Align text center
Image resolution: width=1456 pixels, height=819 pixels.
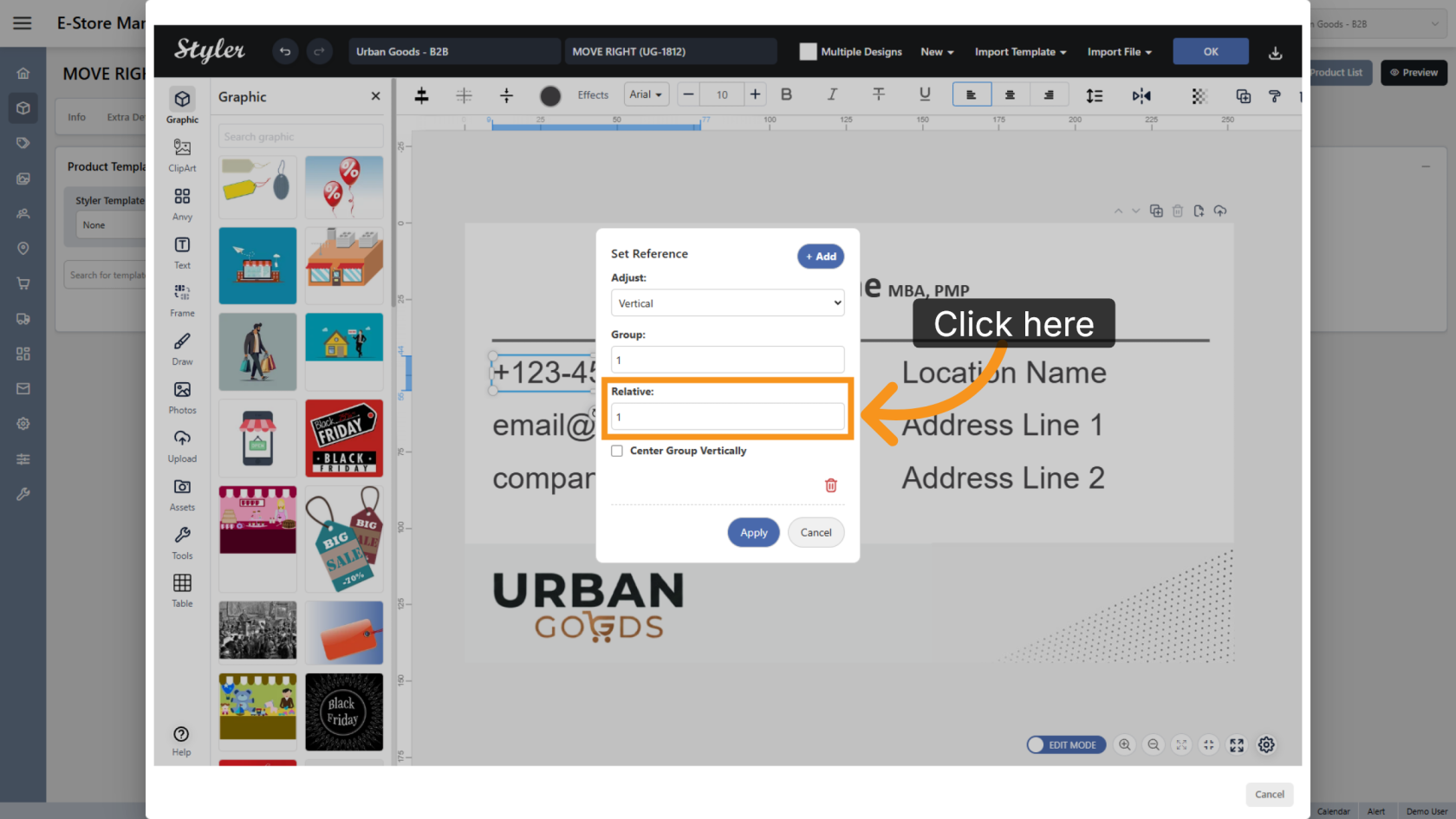pyautogui.click(x=1010, y=94)
